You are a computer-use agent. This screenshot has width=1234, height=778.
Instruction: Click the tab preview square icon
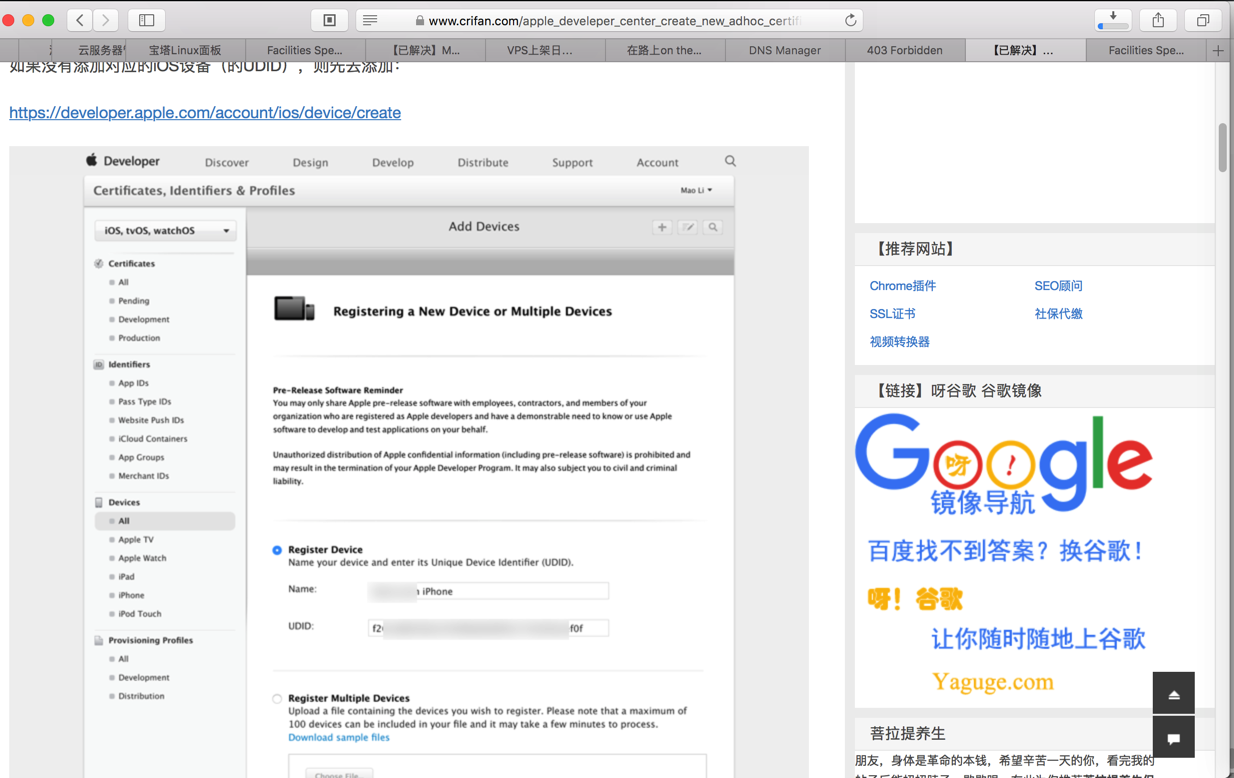pos(329,20)
